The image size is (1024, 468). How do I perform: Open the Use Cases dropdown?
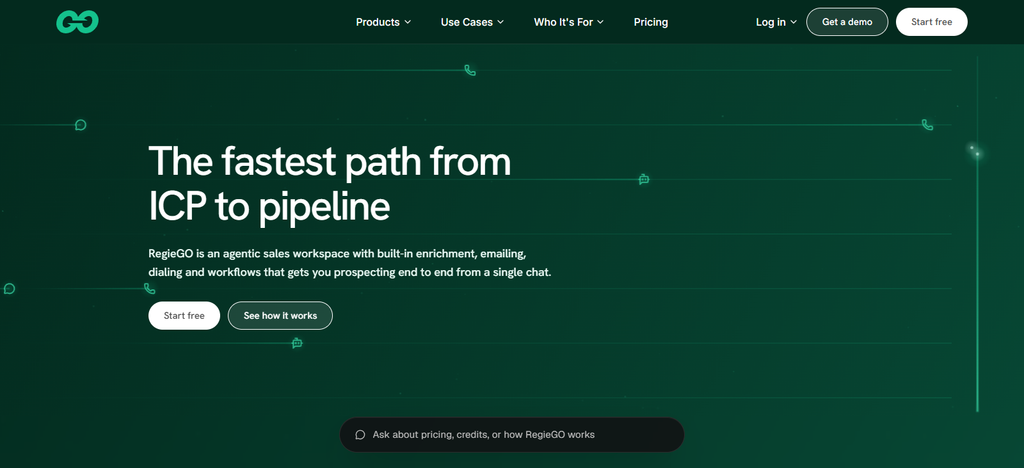[x=472, y=22]
